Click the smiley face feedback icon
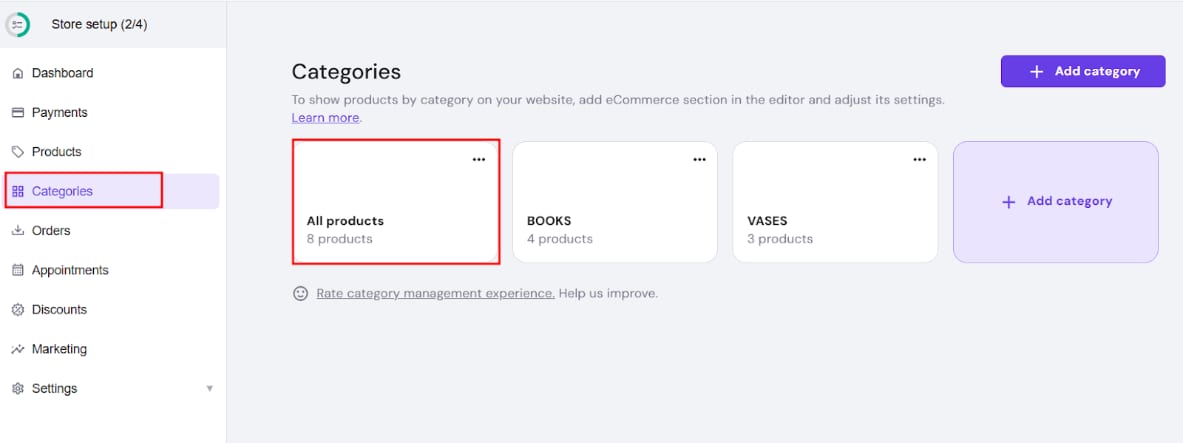 click(300, 294)
